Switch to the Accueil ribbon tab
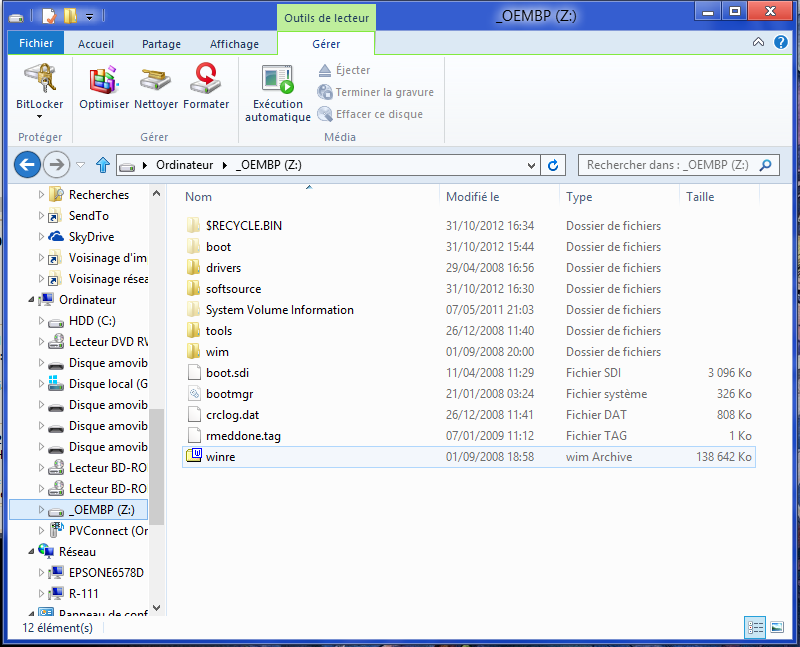This screenshot has width=800, height=647. 95,44
